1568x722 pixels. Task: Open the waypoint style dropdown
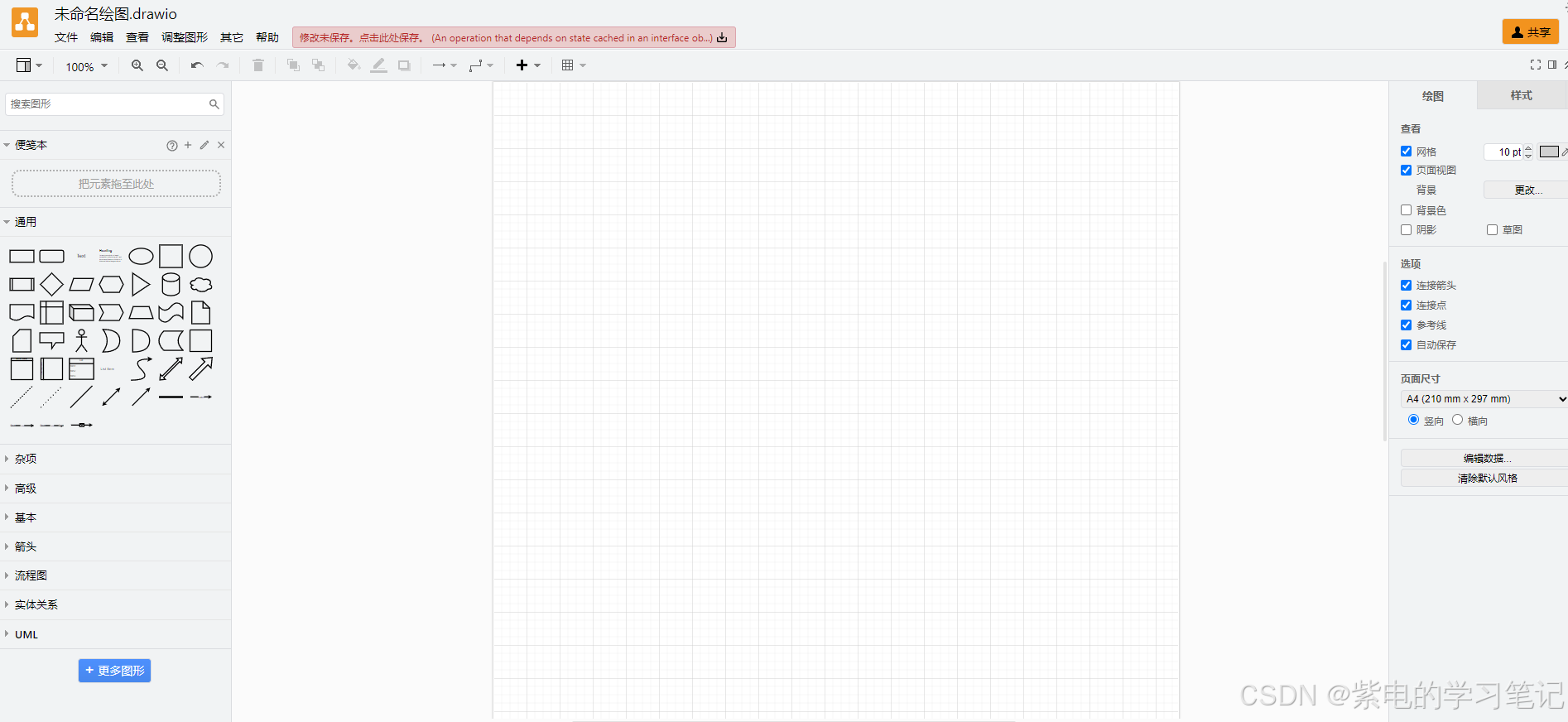(481, 65)
